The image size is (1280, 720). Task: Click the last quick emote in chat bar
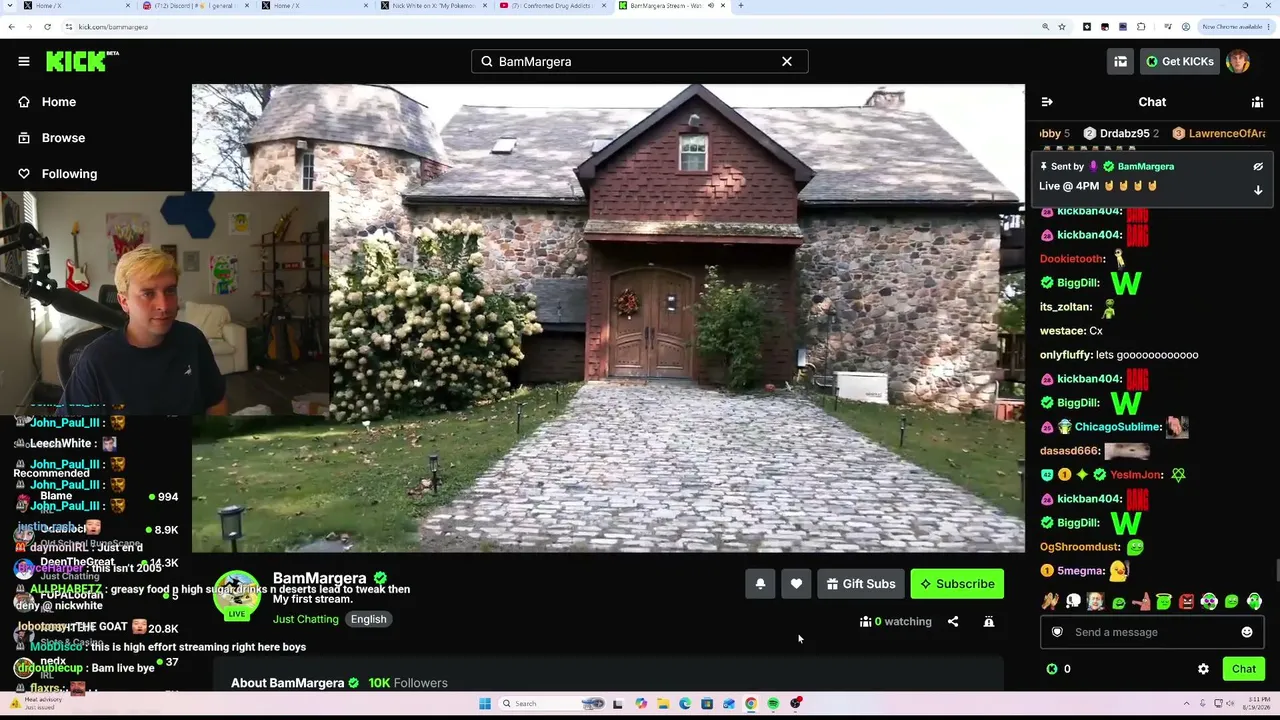click(x=1254, y=602)
